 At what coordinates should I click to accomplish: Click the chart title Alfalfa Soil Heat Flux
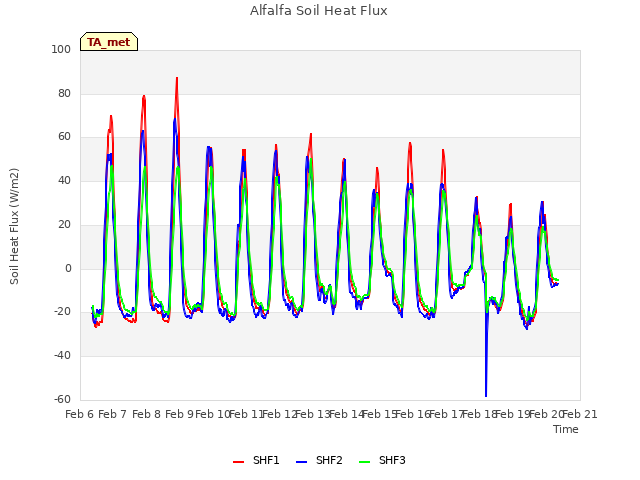(x=318, y=11)
